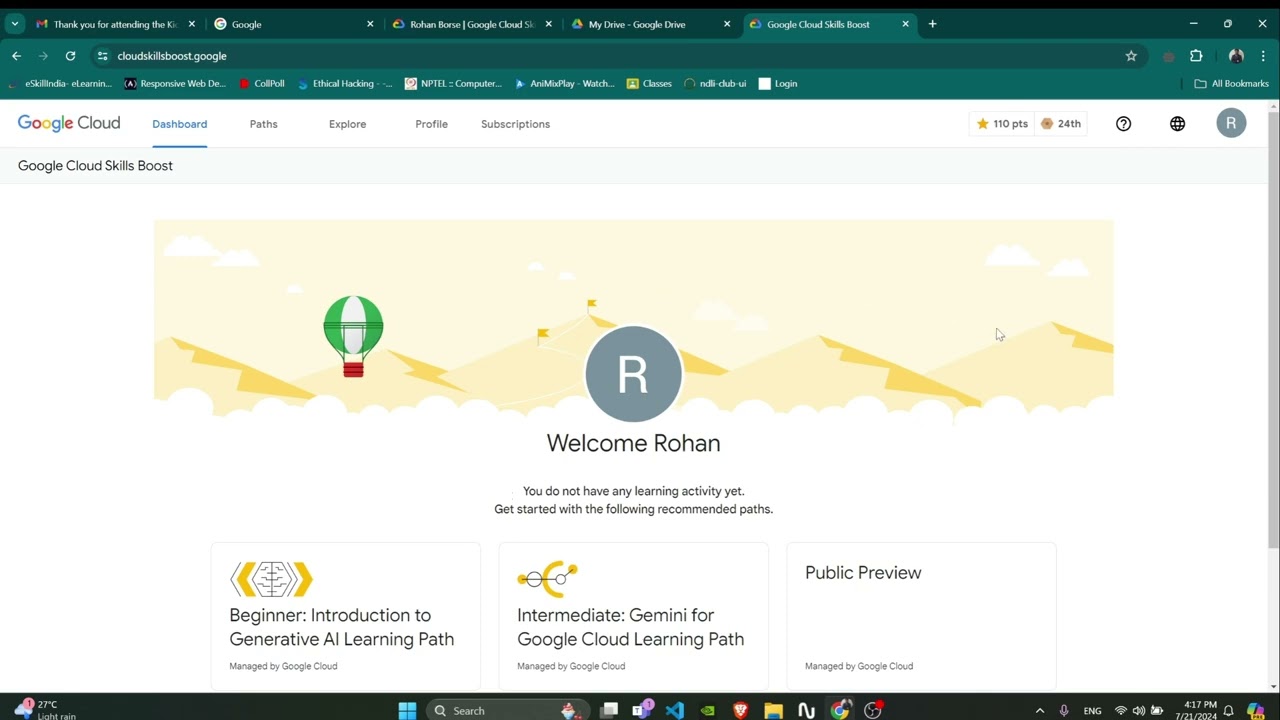Open the network, volume and battery quick settings
The height and width of the screenshot is (720, 1280).
[1138, 711]
